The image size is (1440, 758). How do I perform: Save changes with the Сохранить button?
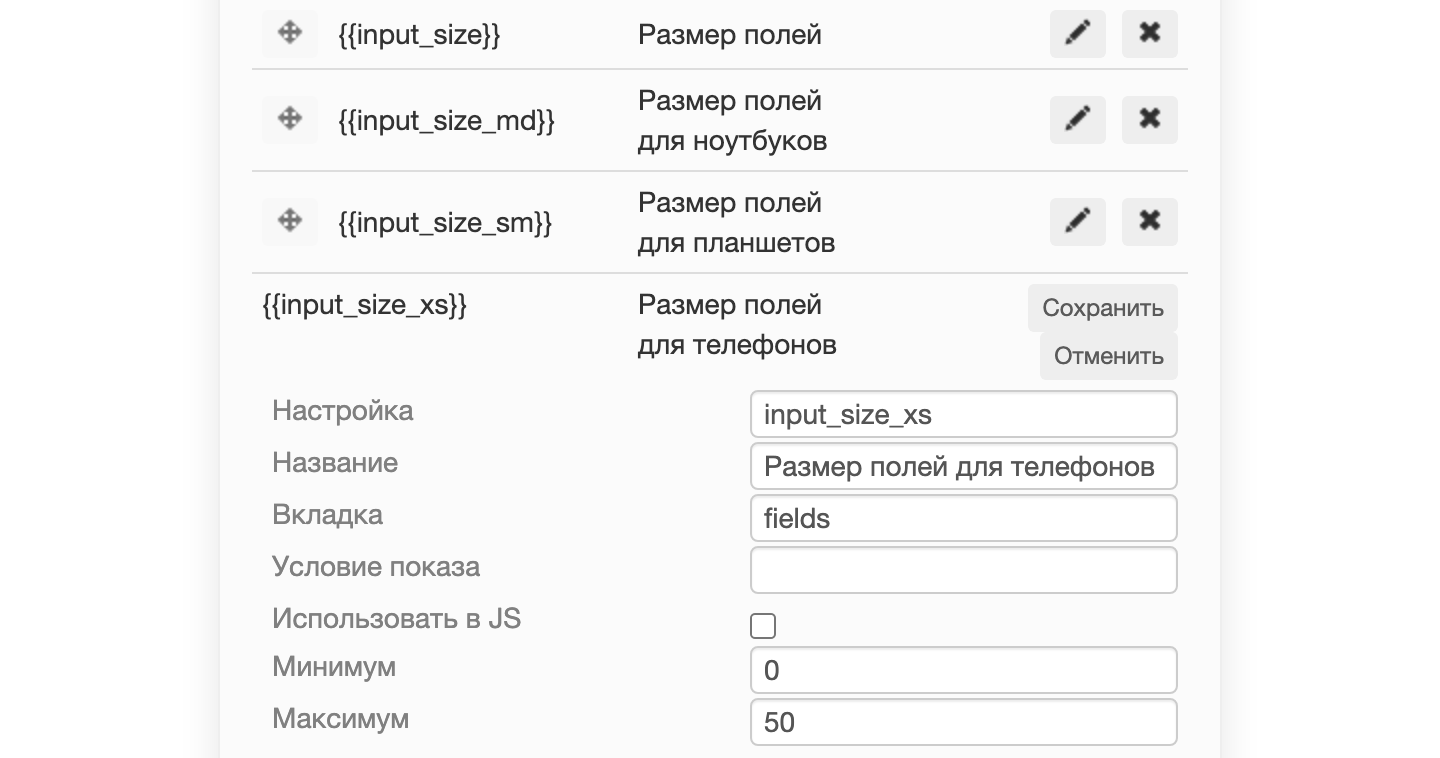1103,308
